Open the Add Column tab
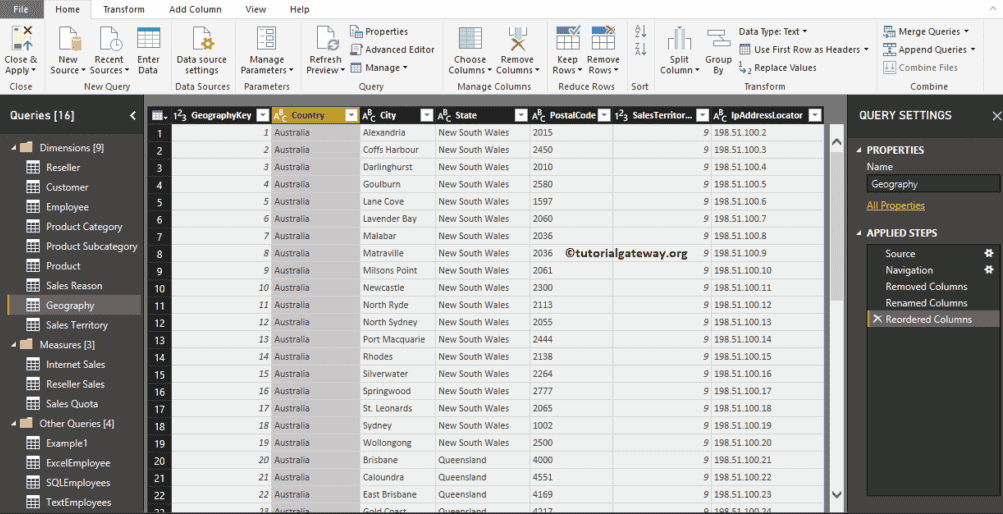The width and height of the screenshot is (1003, 514). click(195, 9)
